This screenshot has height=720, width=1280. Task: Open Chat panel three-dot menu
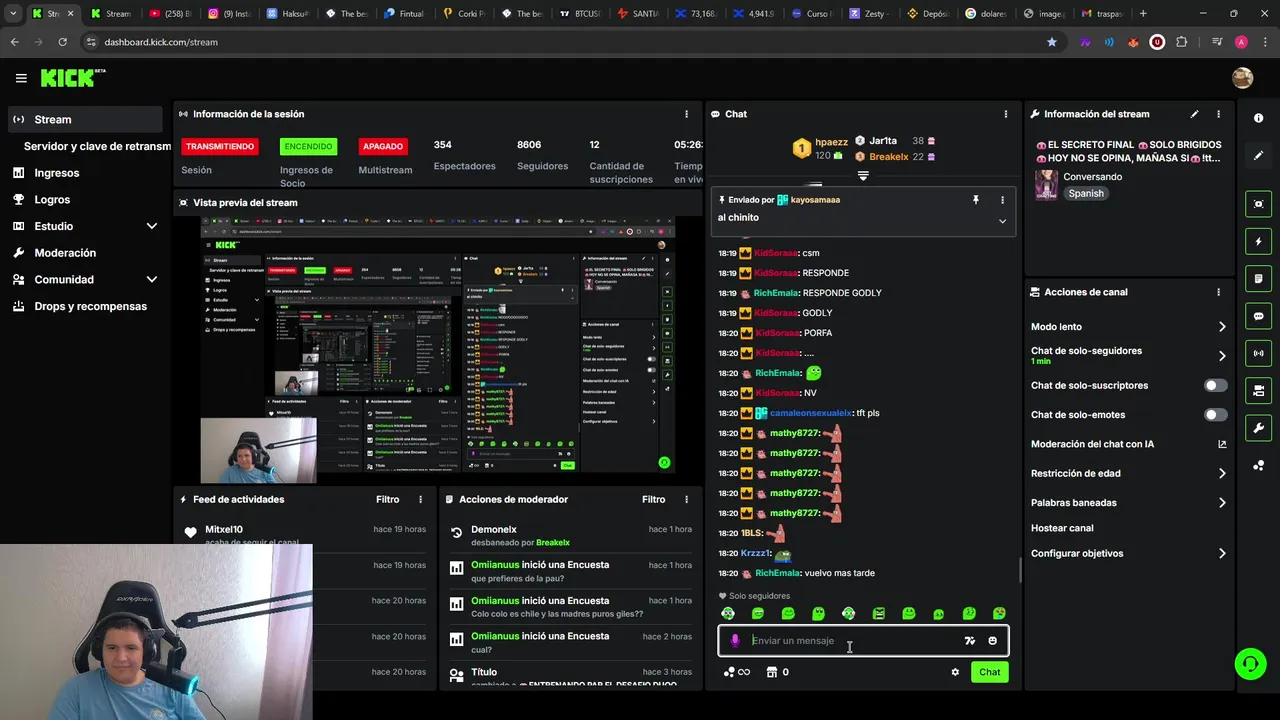(1005, 114)
